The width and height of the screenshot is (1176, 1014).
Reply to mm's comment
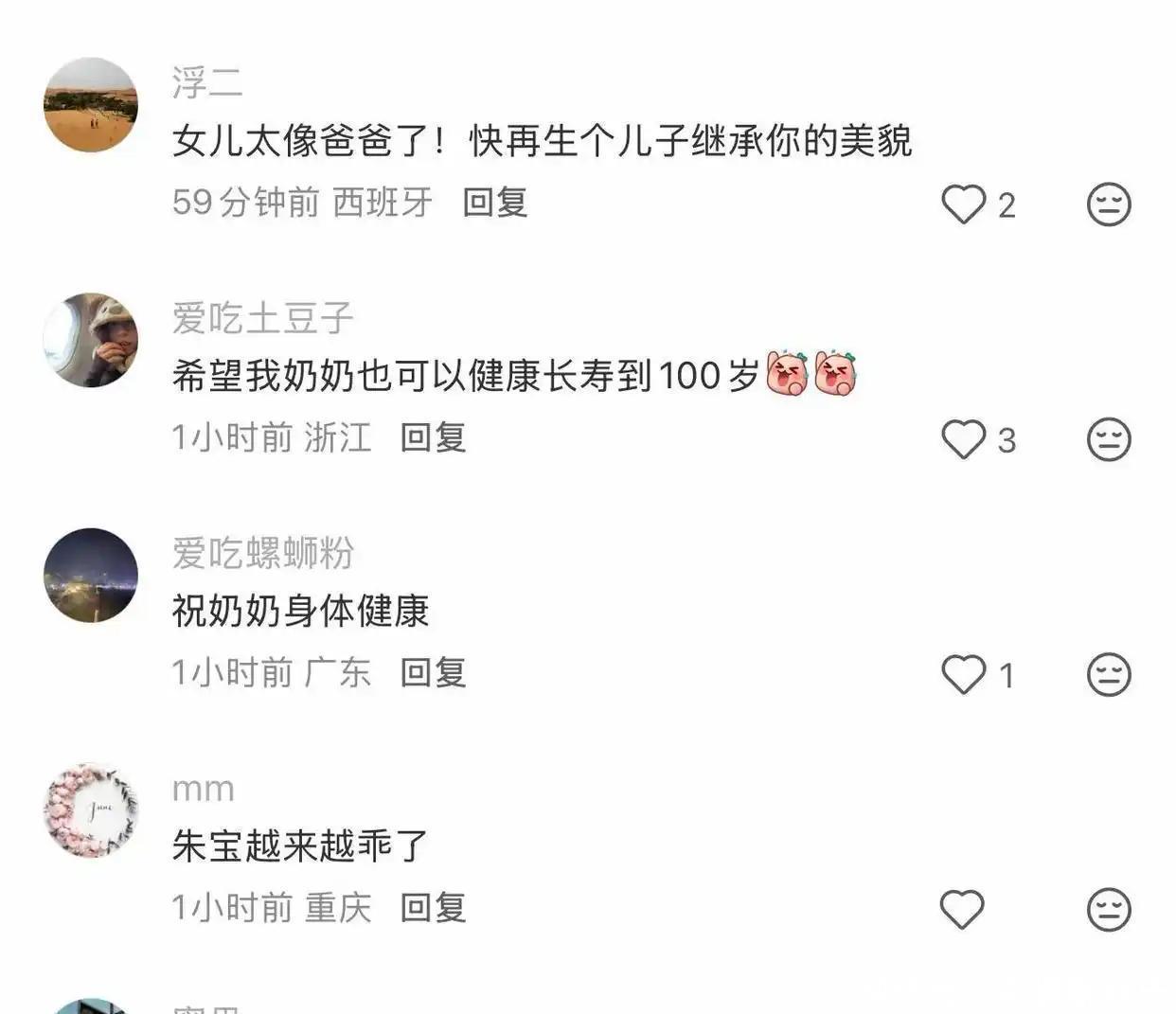[433, 907]
